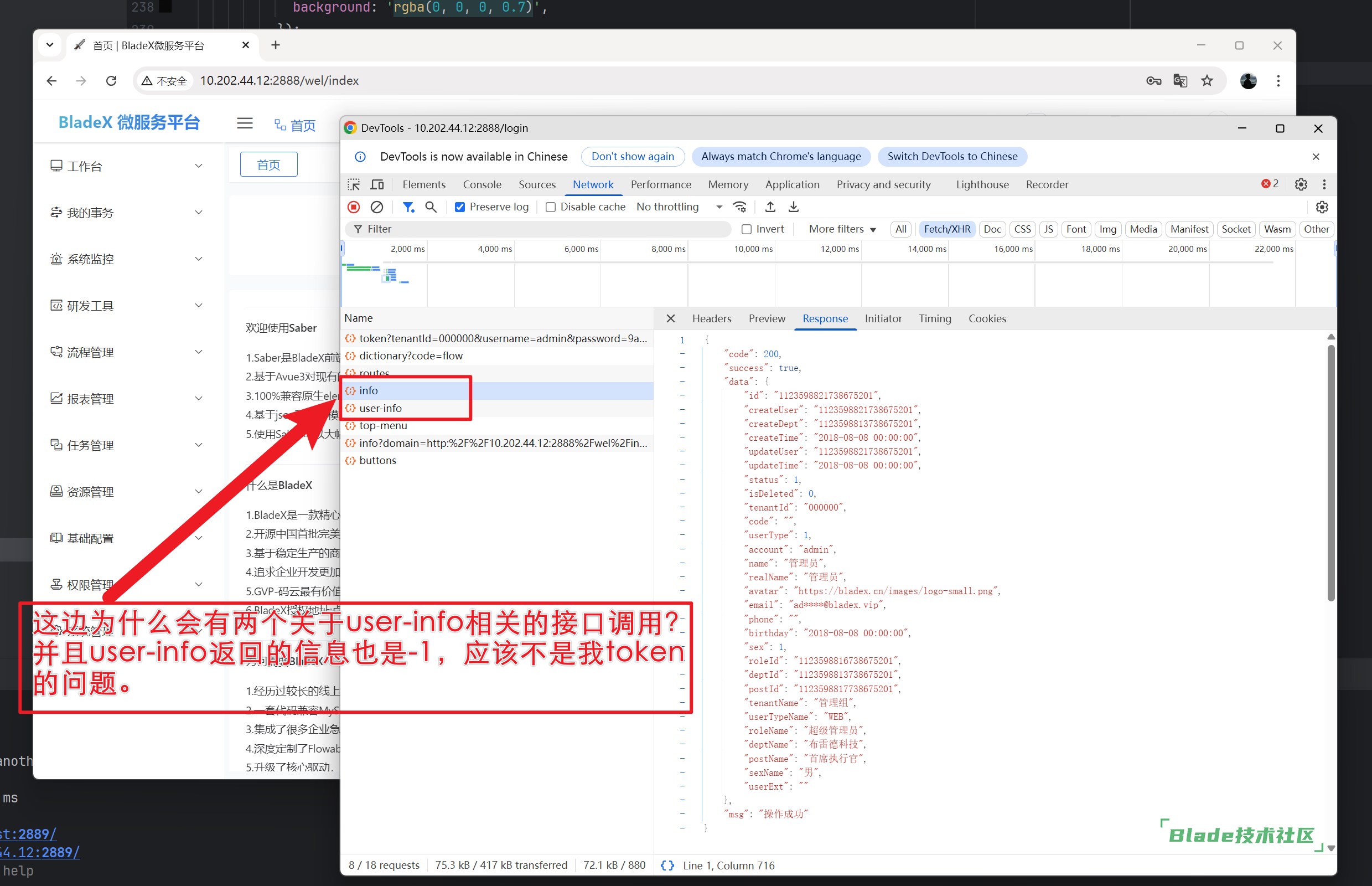Viewport: 1372px width, 886px height.
Task: Expand 我的事务 sidebar menu
Action: point(127,213)
